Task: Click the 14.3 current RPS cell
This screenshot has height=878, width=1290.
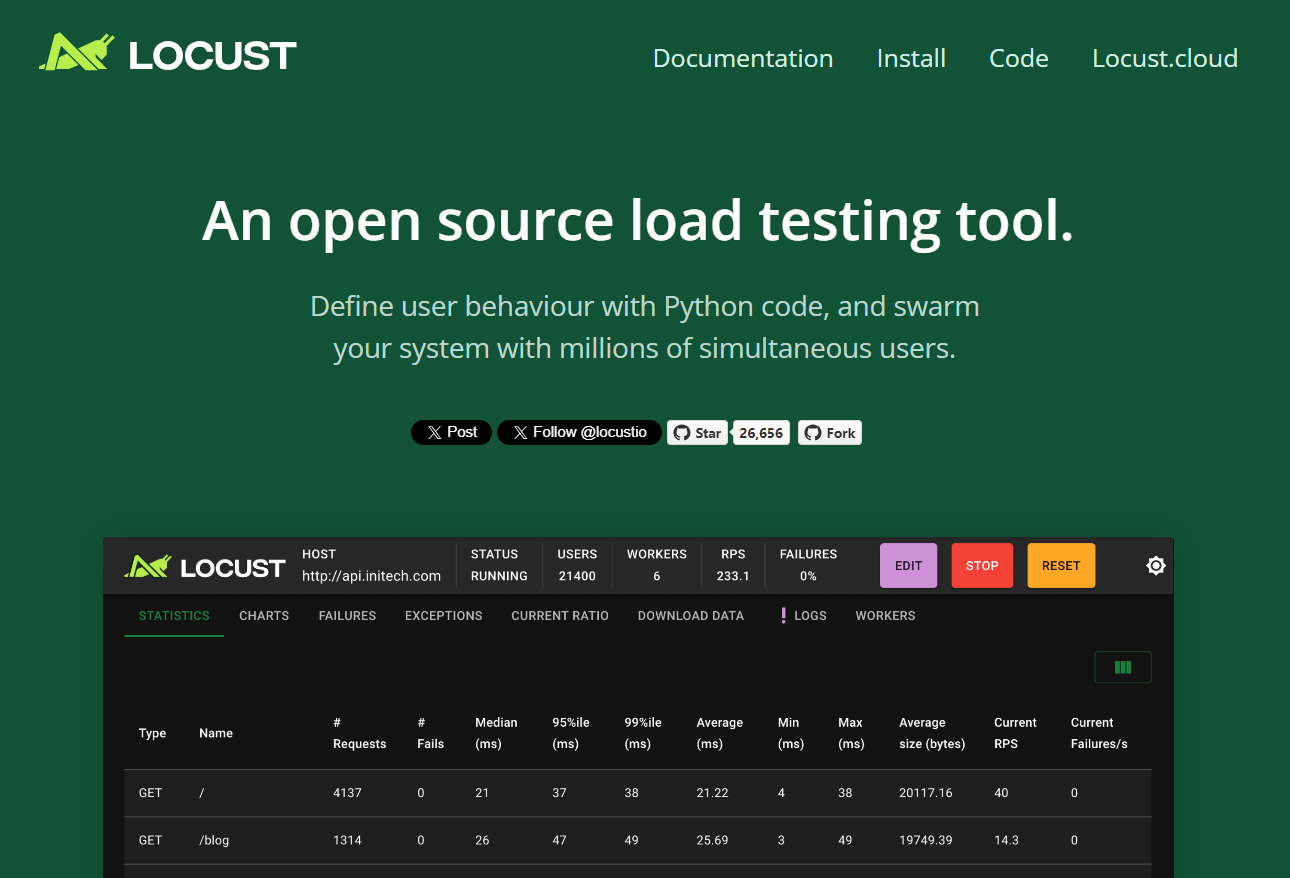Action: coord(1006,840)
